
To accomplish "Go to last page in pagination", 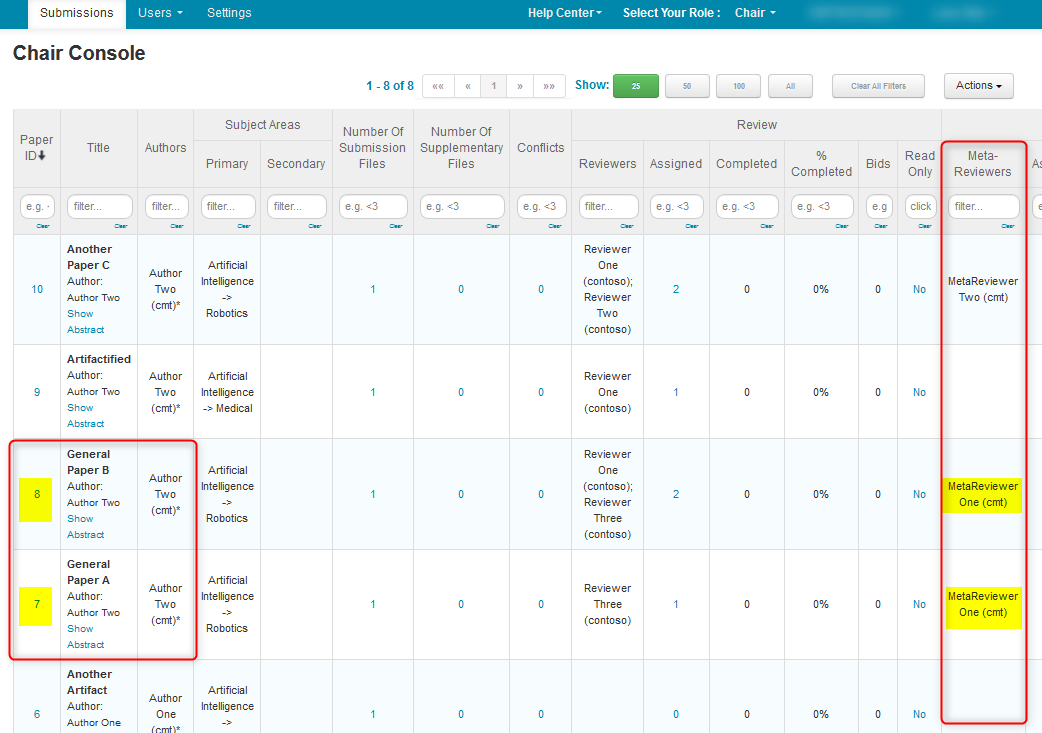I will click(x=549, y=86).
